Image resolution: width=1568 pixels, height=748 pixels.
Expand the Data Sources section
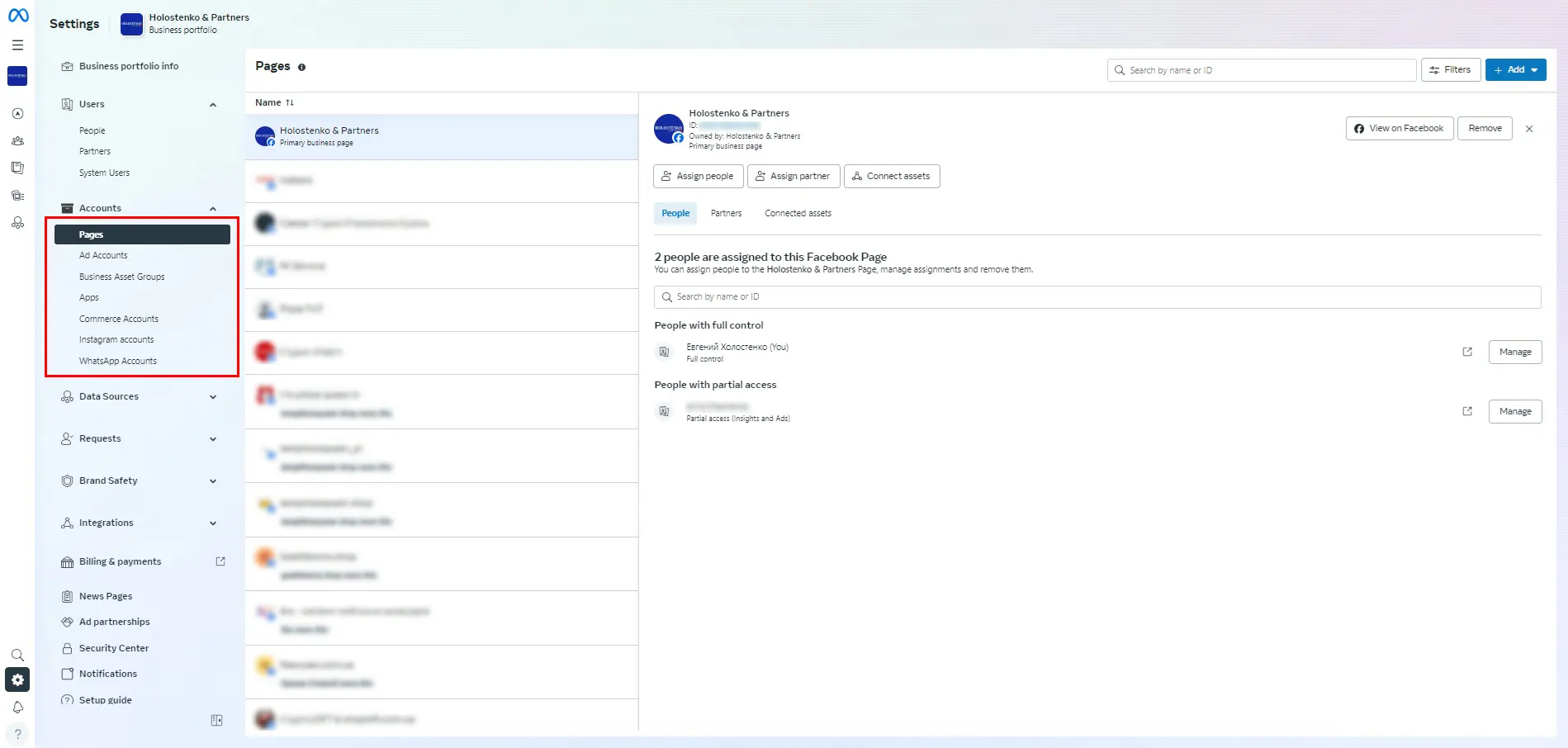pyautogui.click(x=213, y=397)
